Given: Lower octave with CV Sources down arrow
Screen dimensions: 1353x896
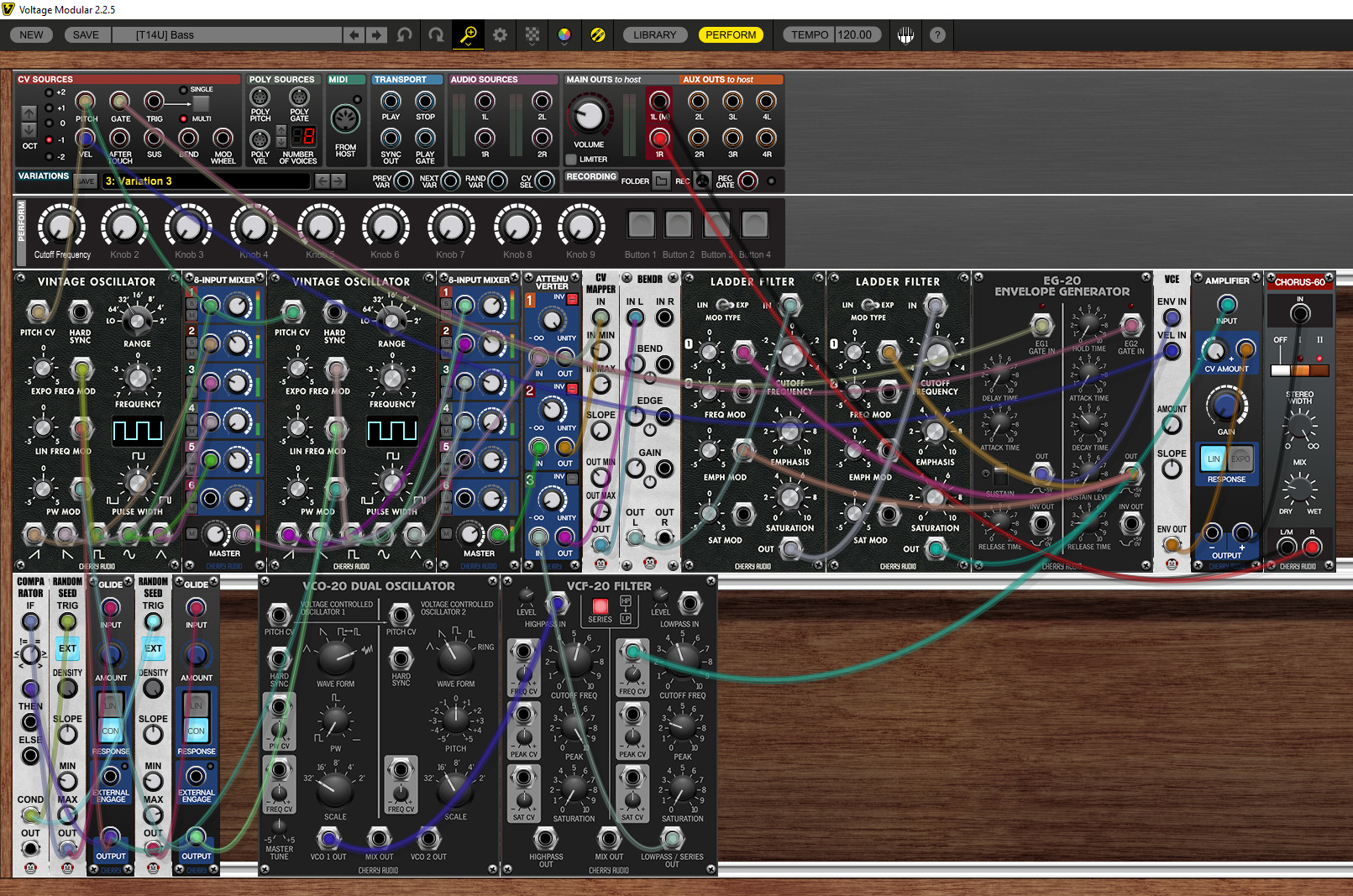Looking at the screenshot, I should pos(29,129).
